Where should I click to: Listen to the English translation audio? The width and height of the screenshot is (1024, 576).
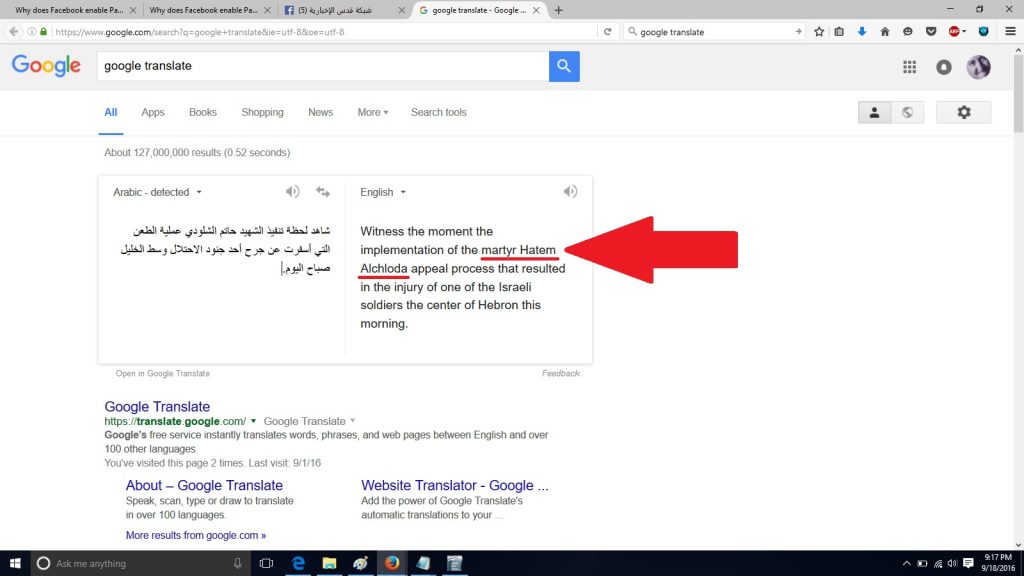pyautogui.click(x=570, y=191)
